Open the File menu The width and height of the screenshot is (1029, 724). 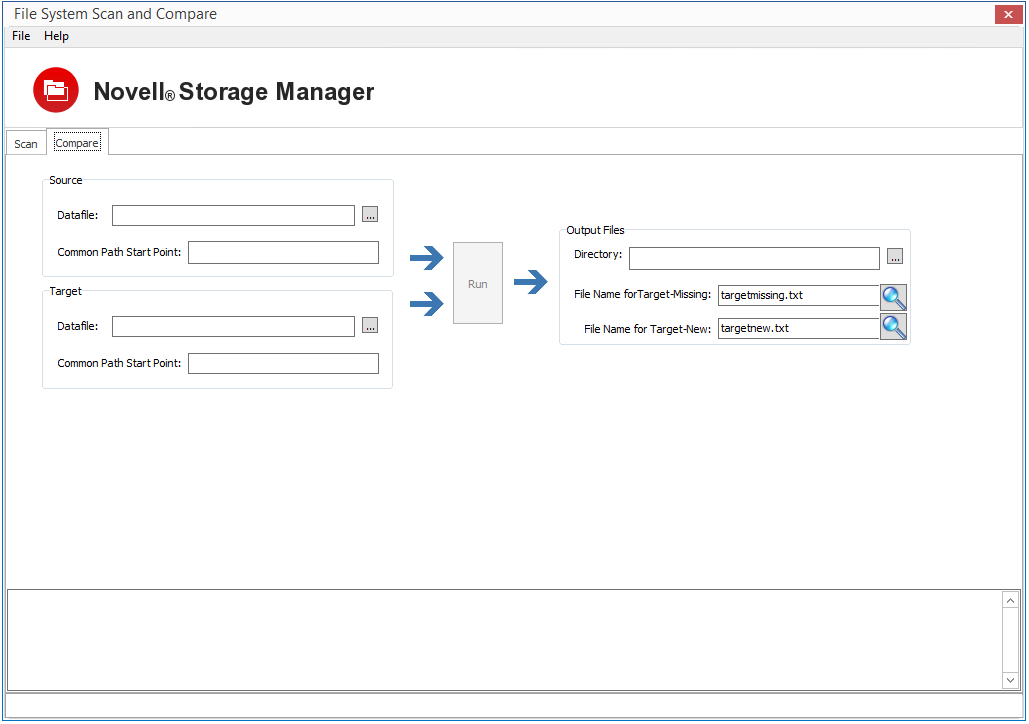tap(21, 36)
